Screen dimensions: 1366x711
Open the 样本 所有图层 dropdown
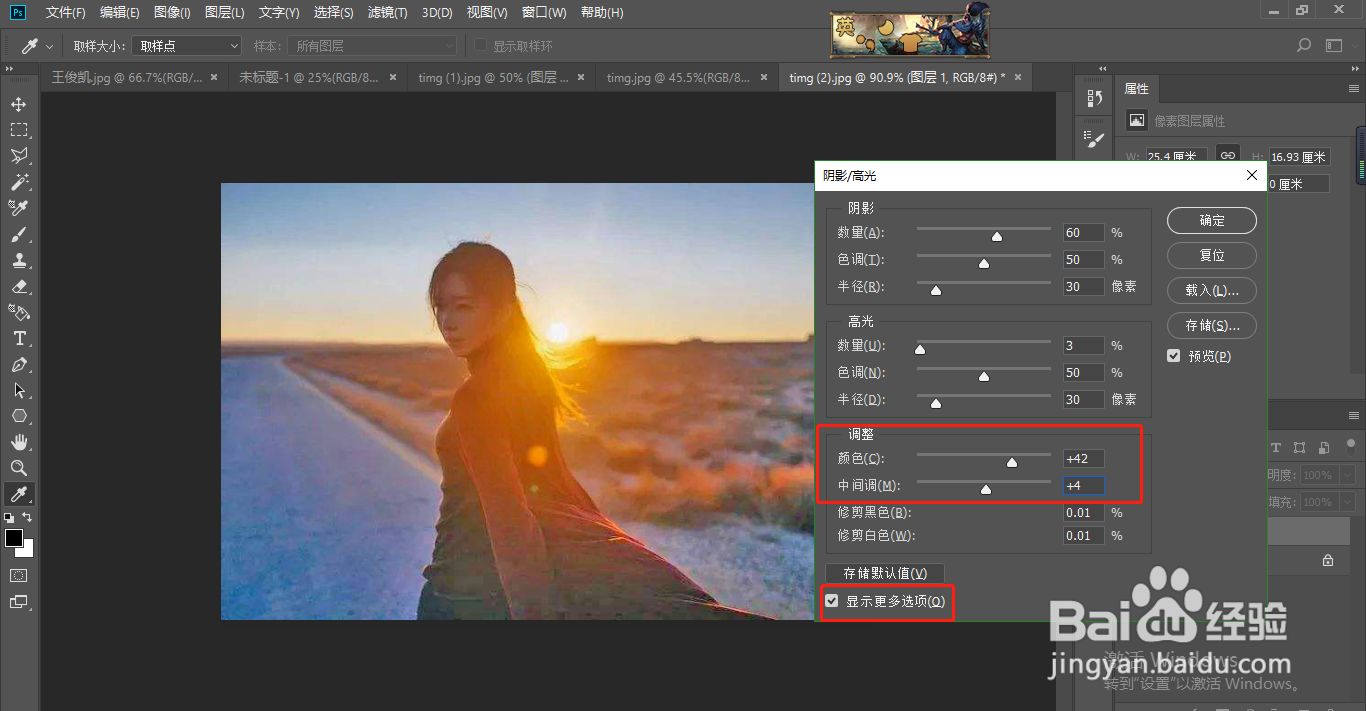coord(372,46)
